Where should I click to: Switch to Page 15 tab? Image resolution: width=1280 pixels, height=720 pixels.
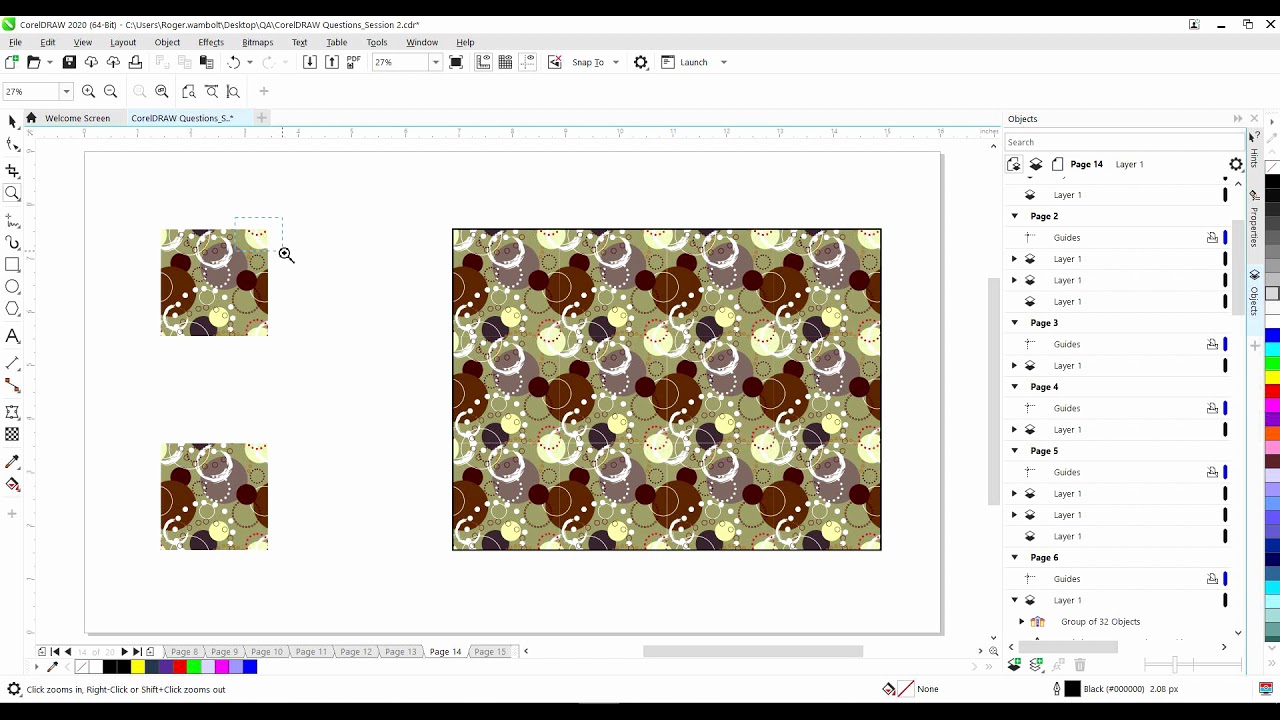pyautogui.click(x=490, y=652)
